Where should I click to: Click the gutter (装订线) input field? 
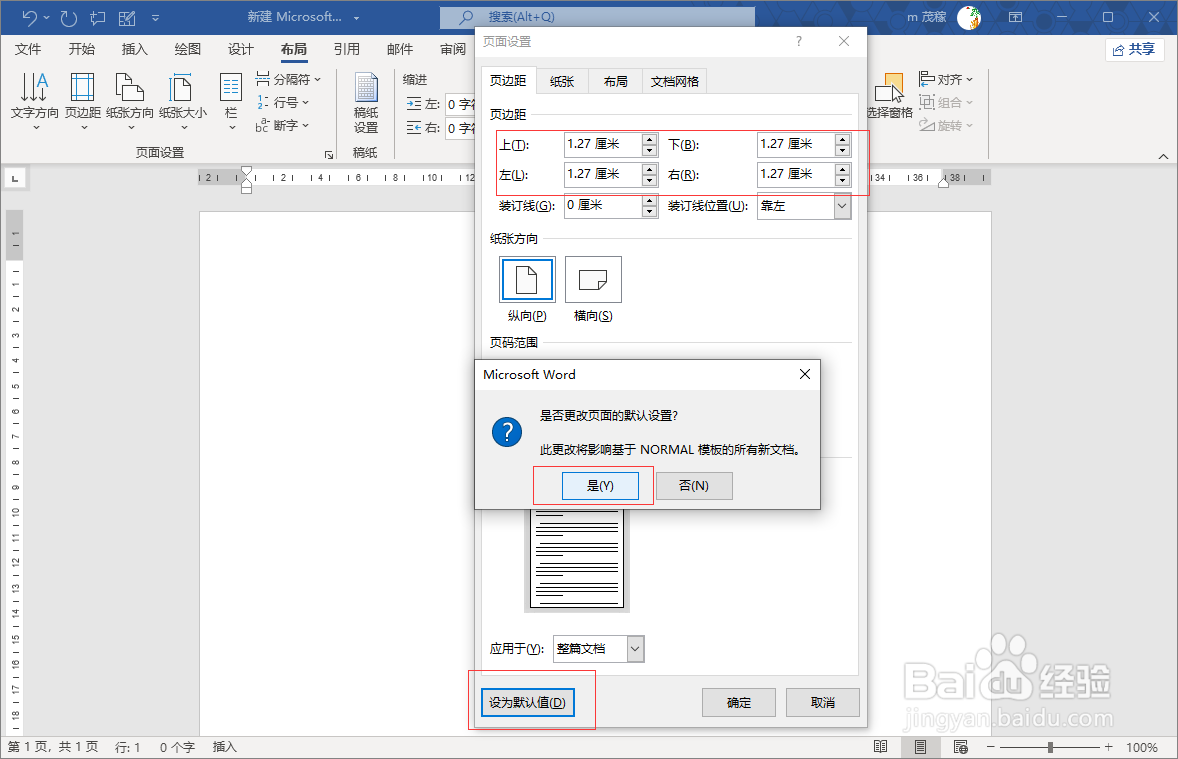[x=603, y=205]
